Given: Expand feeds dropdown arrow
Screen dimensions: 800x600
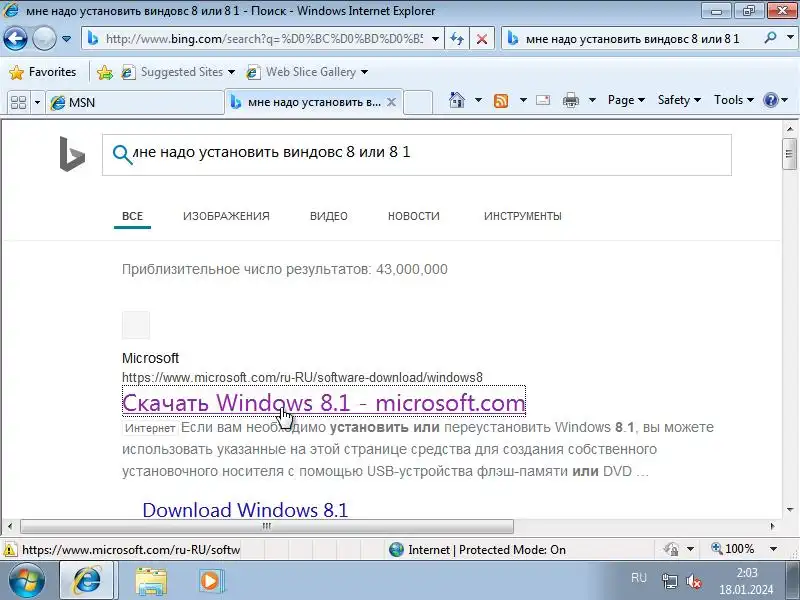Looking at the screenshot, I should 523,100.
